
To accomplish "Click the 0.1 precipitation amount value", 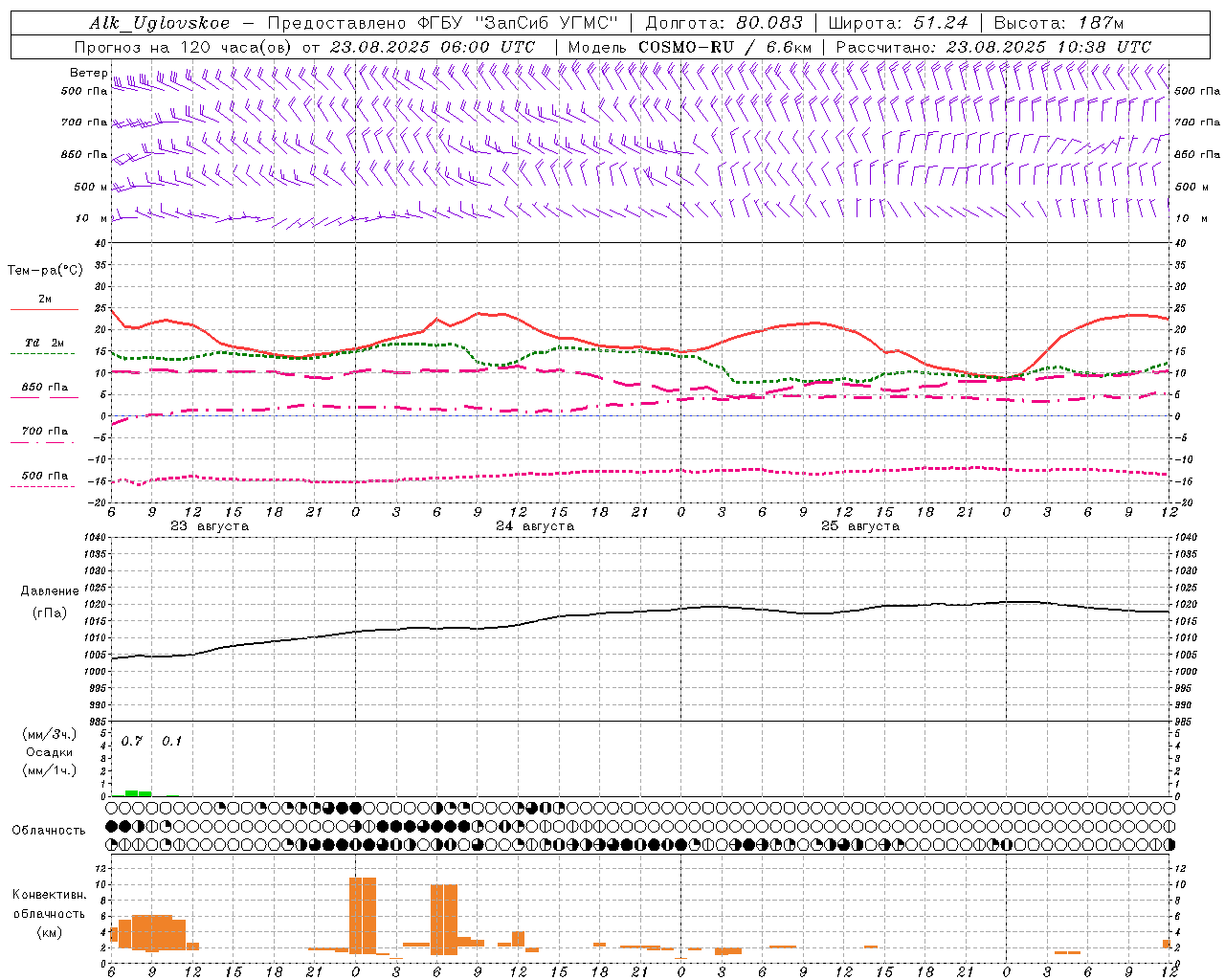I will [171, 742].
